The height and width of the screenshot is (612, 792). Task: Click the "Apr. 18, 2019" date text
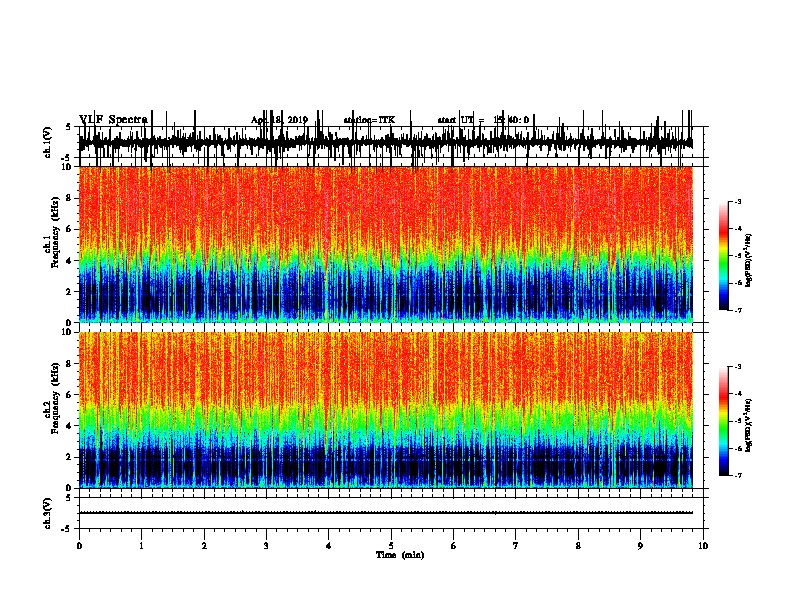coord(279,120)
